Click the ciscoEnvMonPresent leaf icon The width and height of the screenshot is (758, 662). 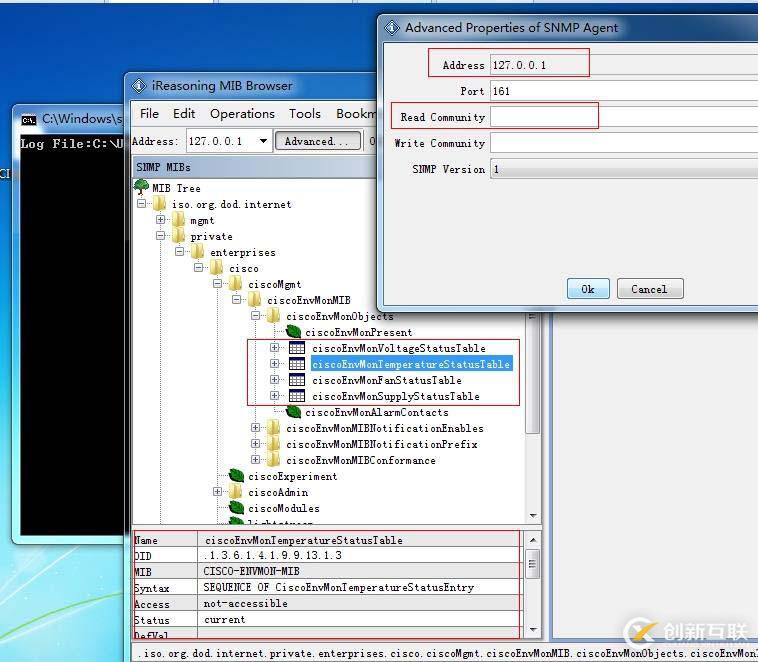tap(293, 332)
